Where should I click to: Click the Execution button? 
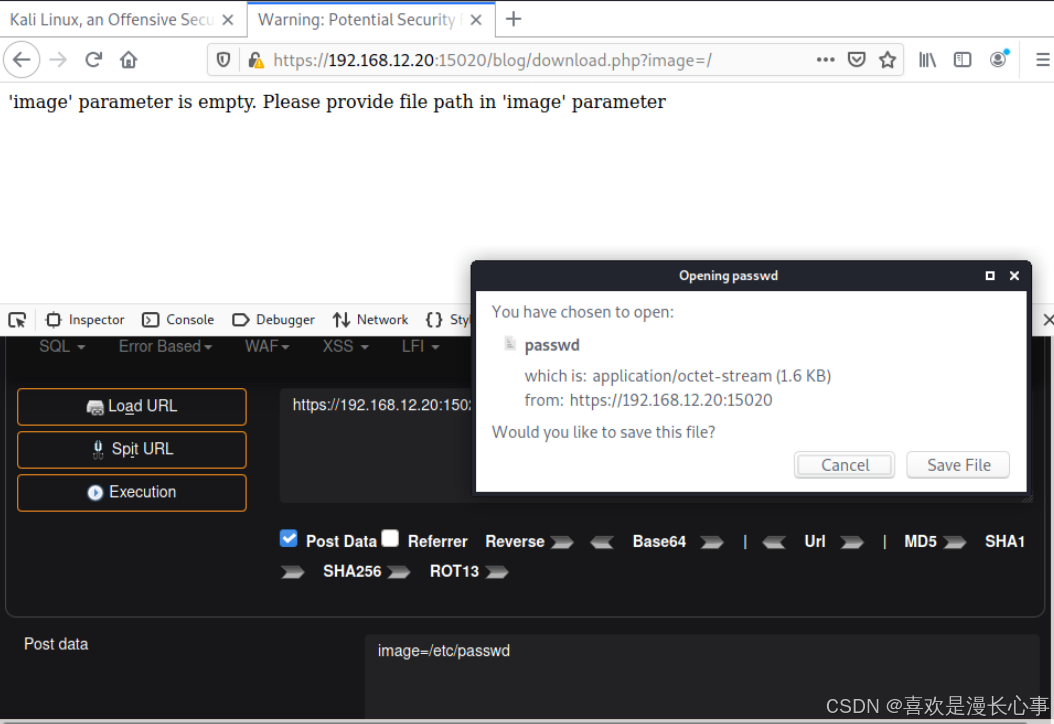pyautogui.click(x=132, y=493)
